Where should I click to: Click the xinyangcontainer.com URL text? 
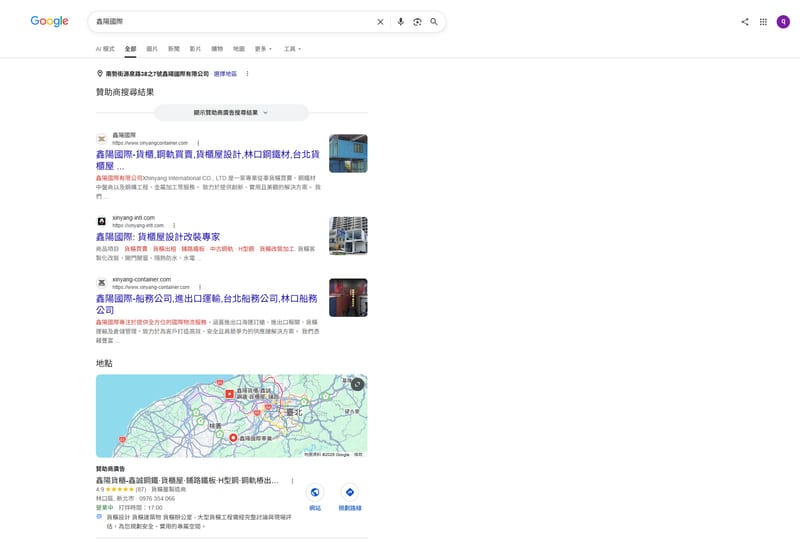150,143
